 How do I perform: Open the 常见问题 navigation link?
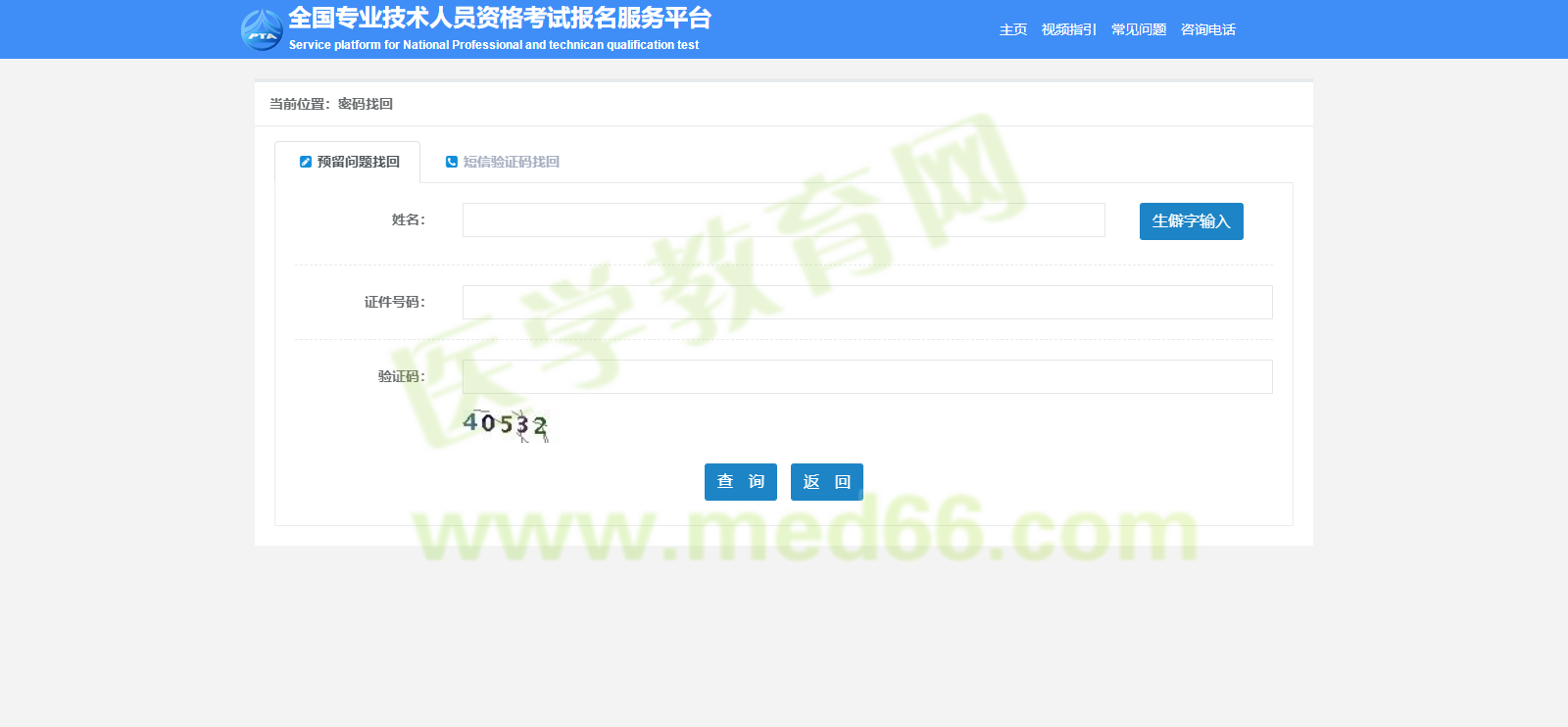coord(1138,29)
